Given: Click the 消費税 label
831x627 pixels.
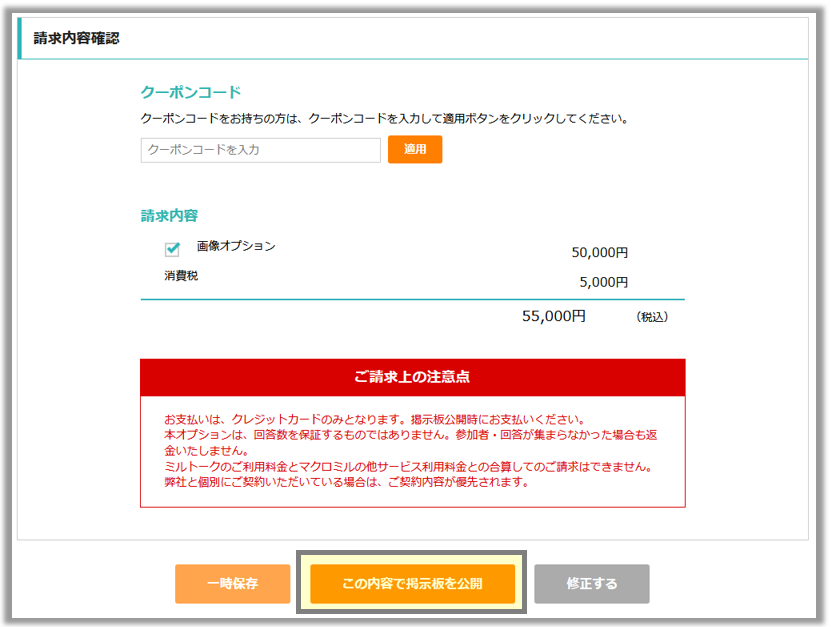Looking at the screenshot, I should click(181, 275).
